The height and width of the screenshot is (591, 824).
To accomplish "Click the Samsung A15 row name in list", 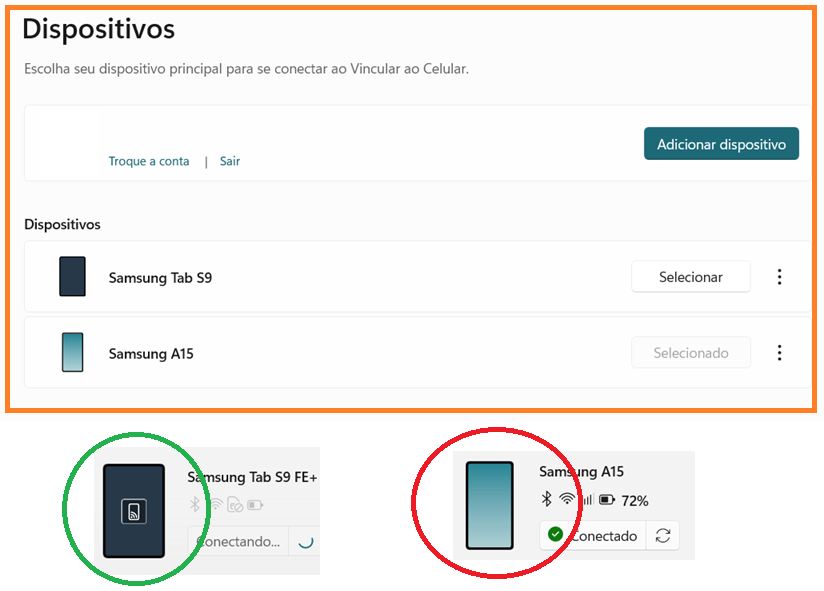I will click(x=151, y=354).
